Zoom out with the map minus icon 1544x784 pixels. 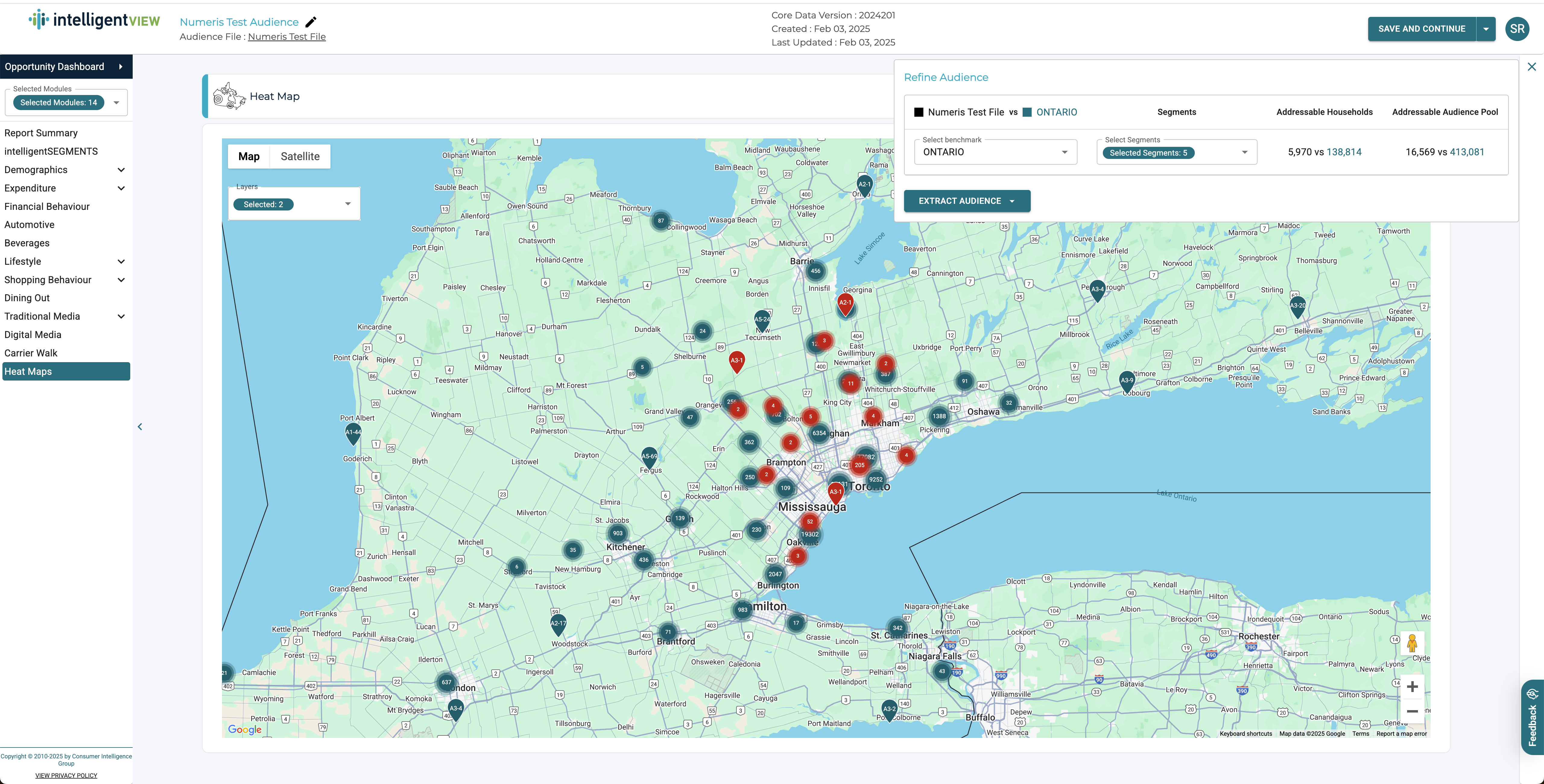1413,712
